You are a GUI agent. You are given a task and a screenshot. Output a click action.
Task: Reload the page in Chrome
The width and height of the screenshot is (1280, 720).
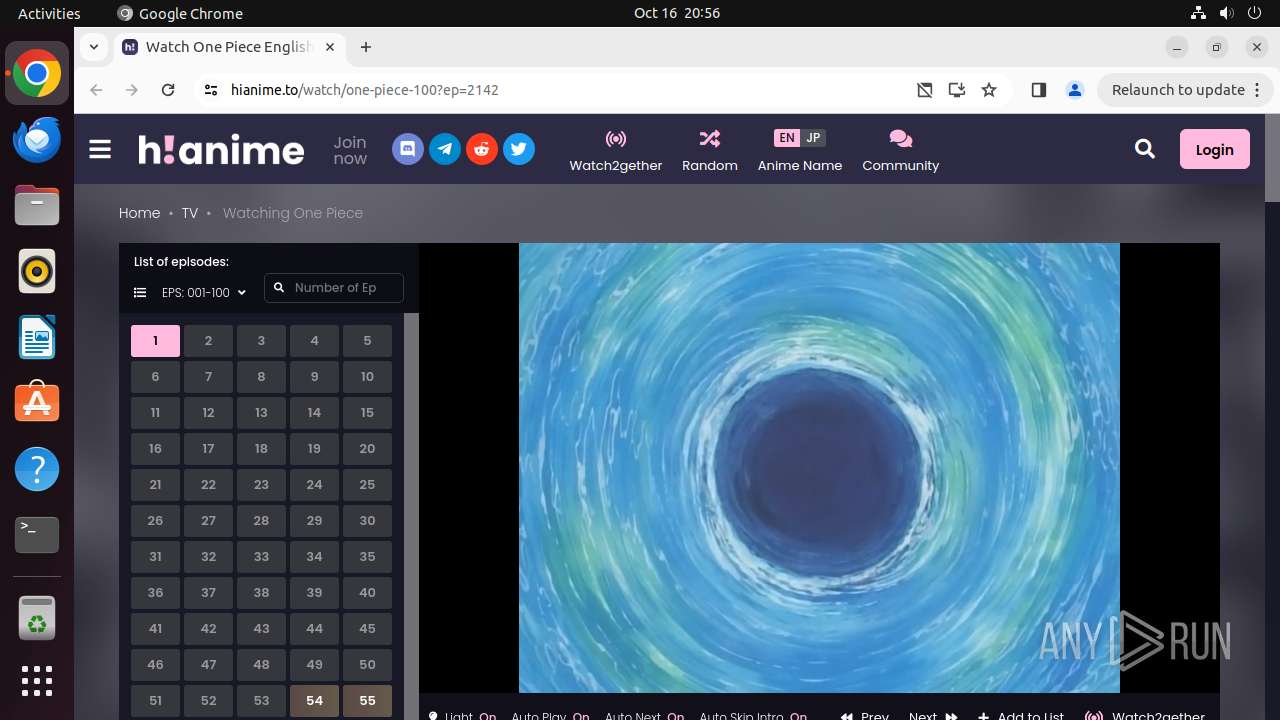pyautogui.click(x=168, y=90)
